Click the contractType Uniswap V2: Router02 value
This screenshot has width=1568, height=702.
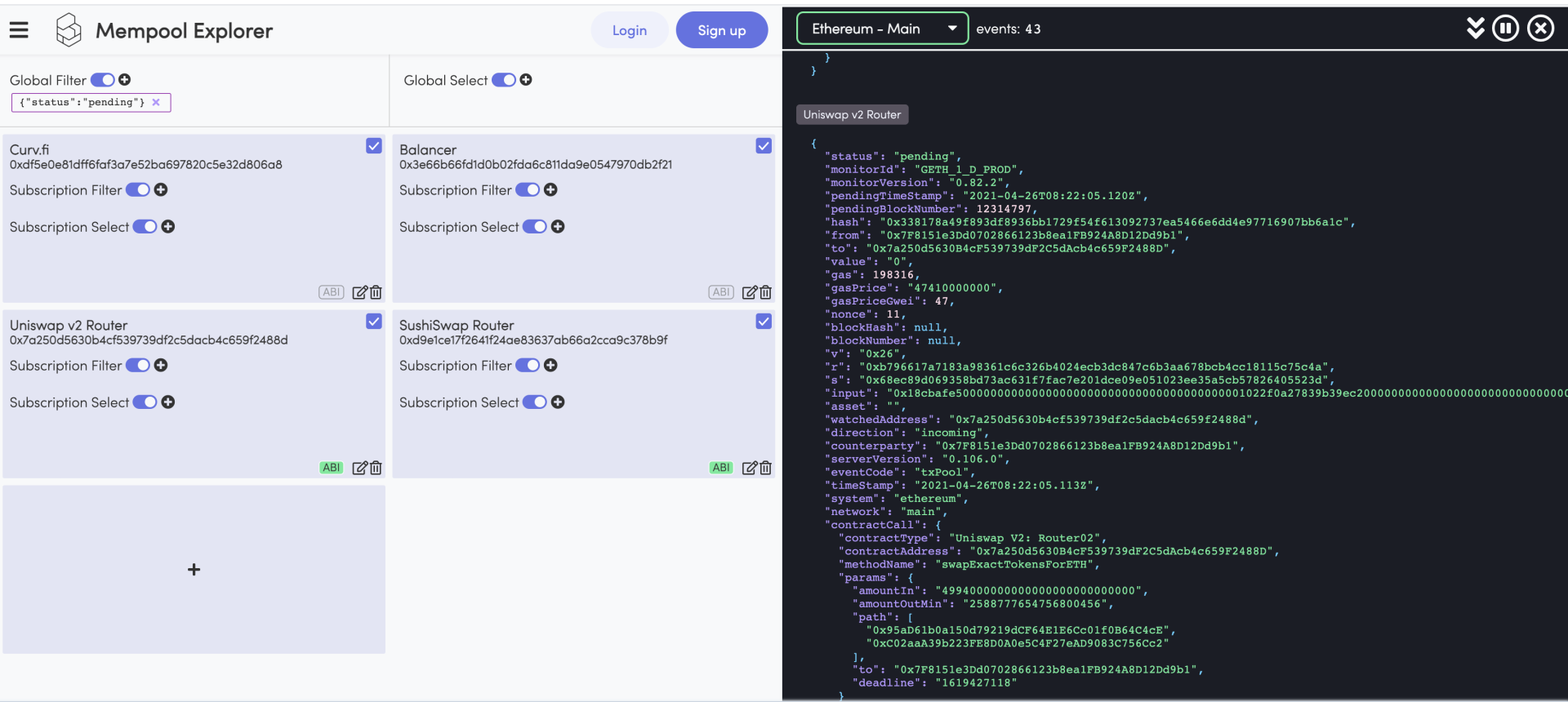point(1027,539)
